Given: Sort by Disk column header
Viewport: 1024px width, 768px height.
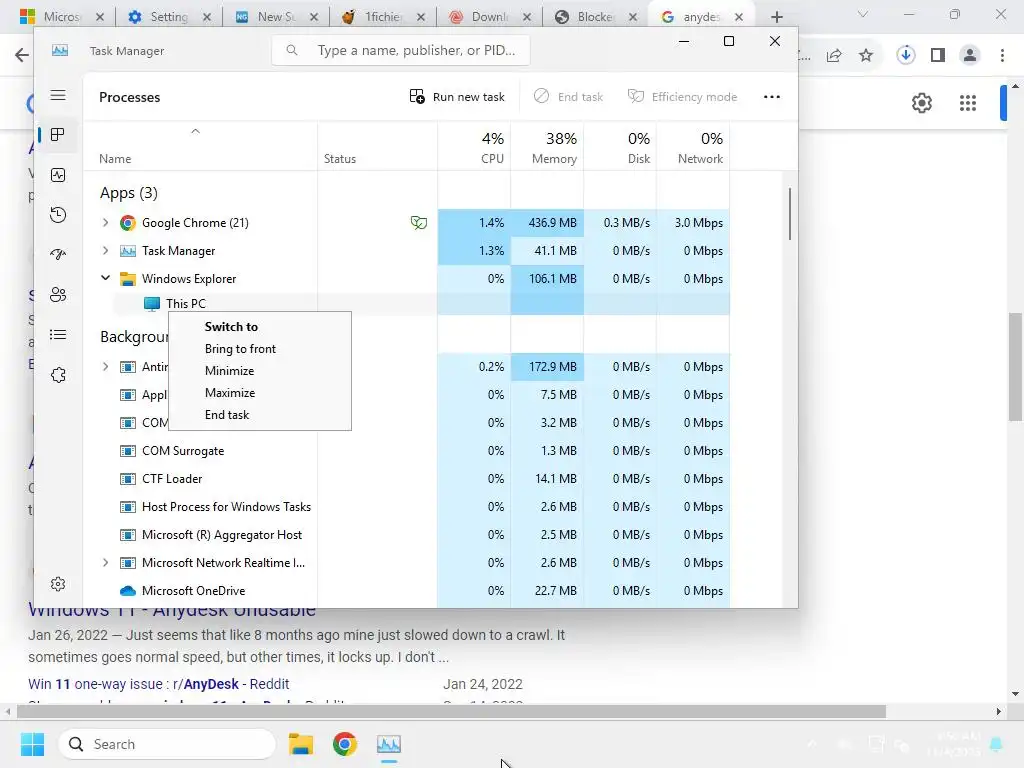Looking at the screenshot, I should pos(620,147).
